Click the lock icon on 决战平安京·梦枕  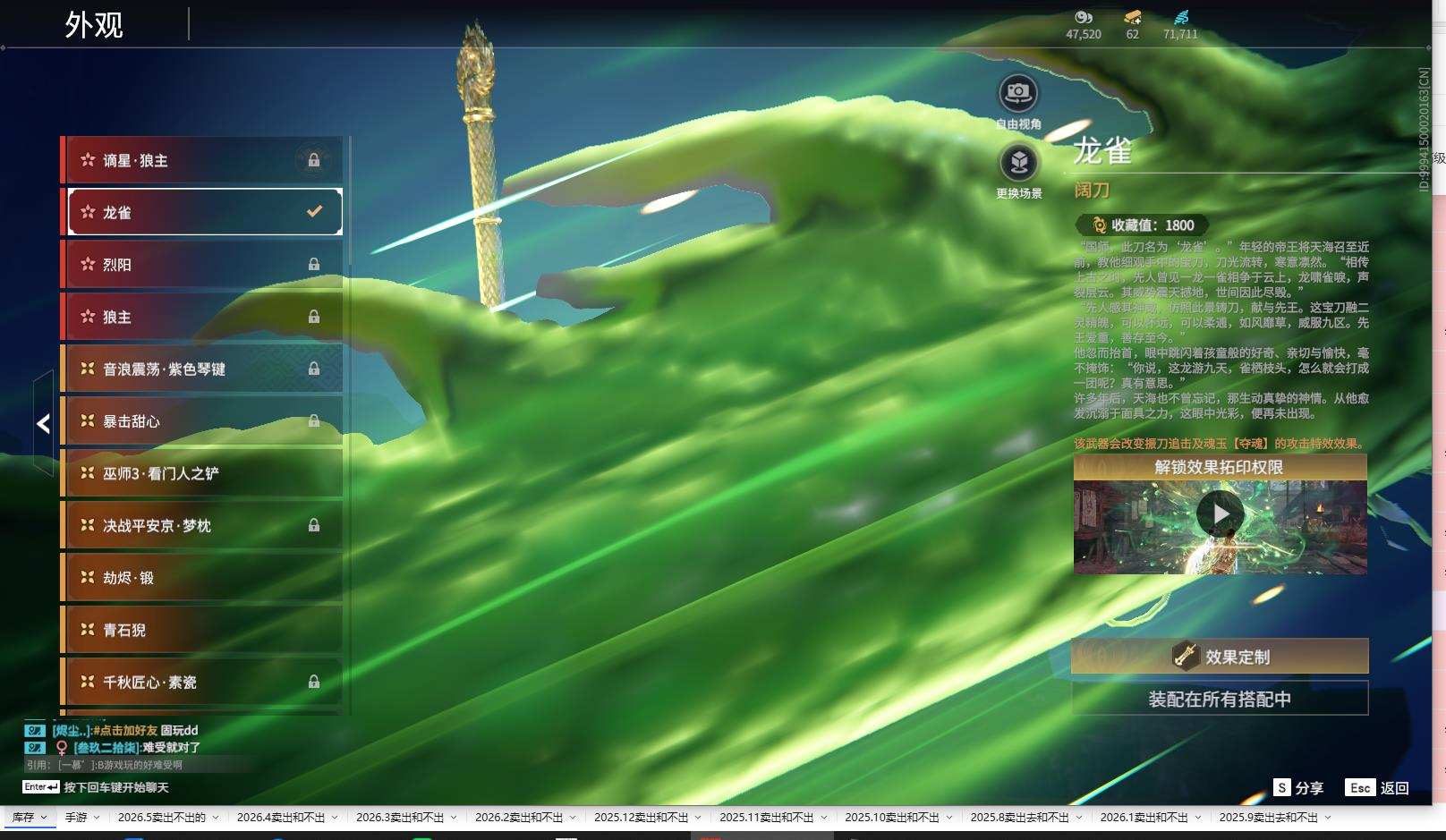tap(314, 525)
